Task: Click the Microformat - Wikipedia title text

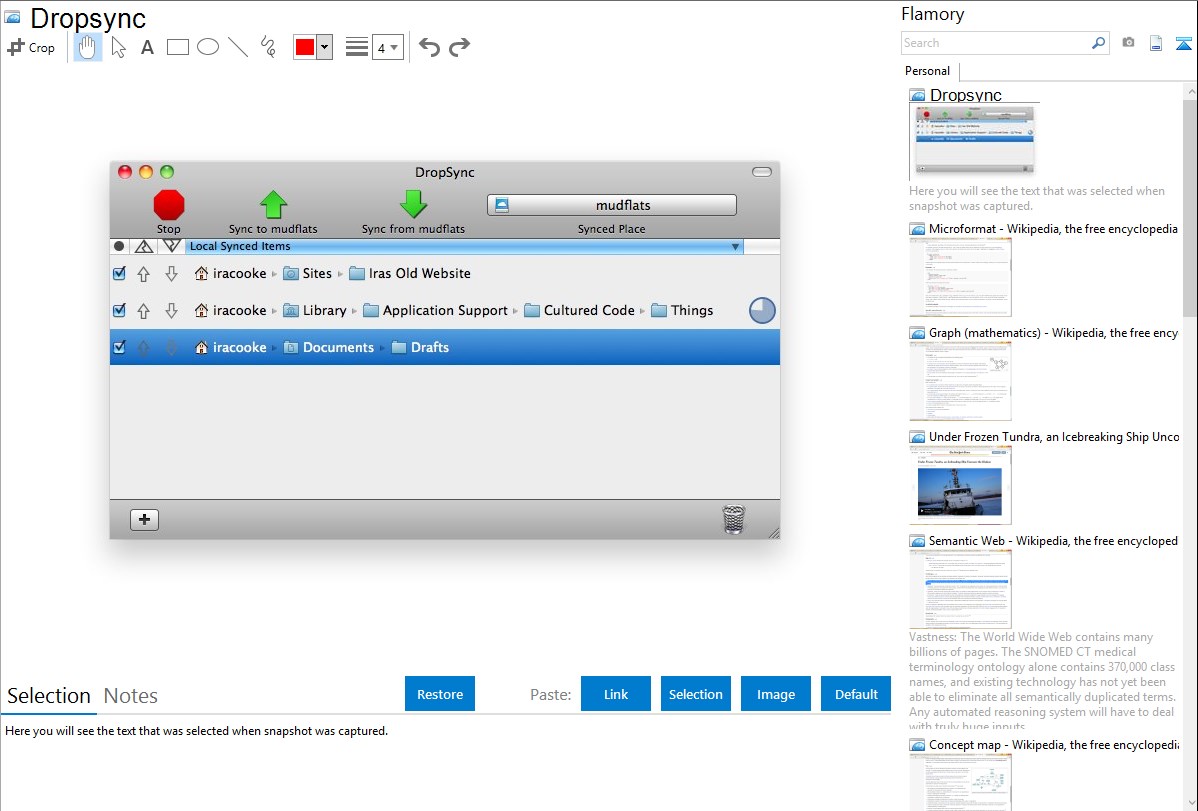Action: click(x=1053, y=229)
